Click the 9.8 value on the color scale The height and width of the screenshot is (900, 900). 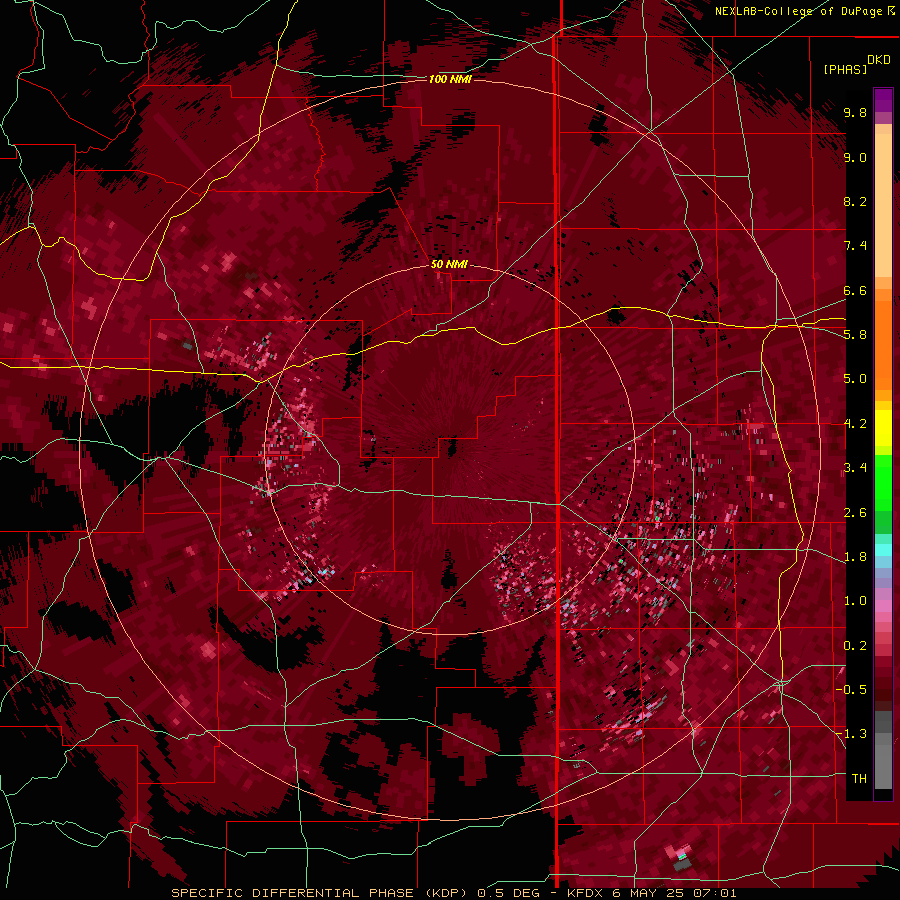click(x=855, y=112)
